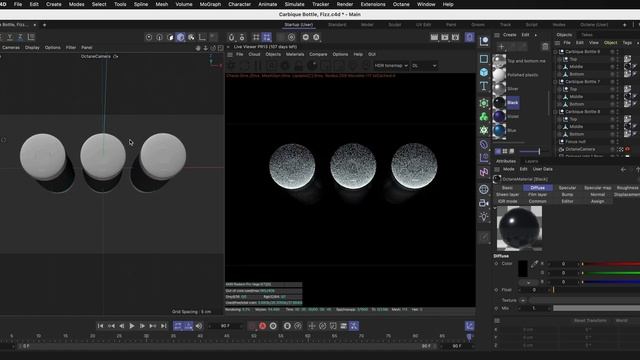Step to the previous frame

click(x=122, y=326)
